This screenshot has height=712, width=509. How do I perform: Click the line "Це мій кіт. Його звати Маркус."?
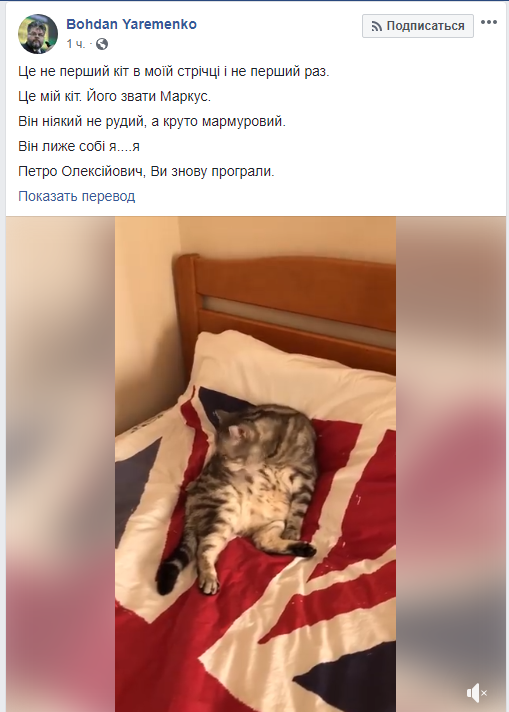click(114, 96)
